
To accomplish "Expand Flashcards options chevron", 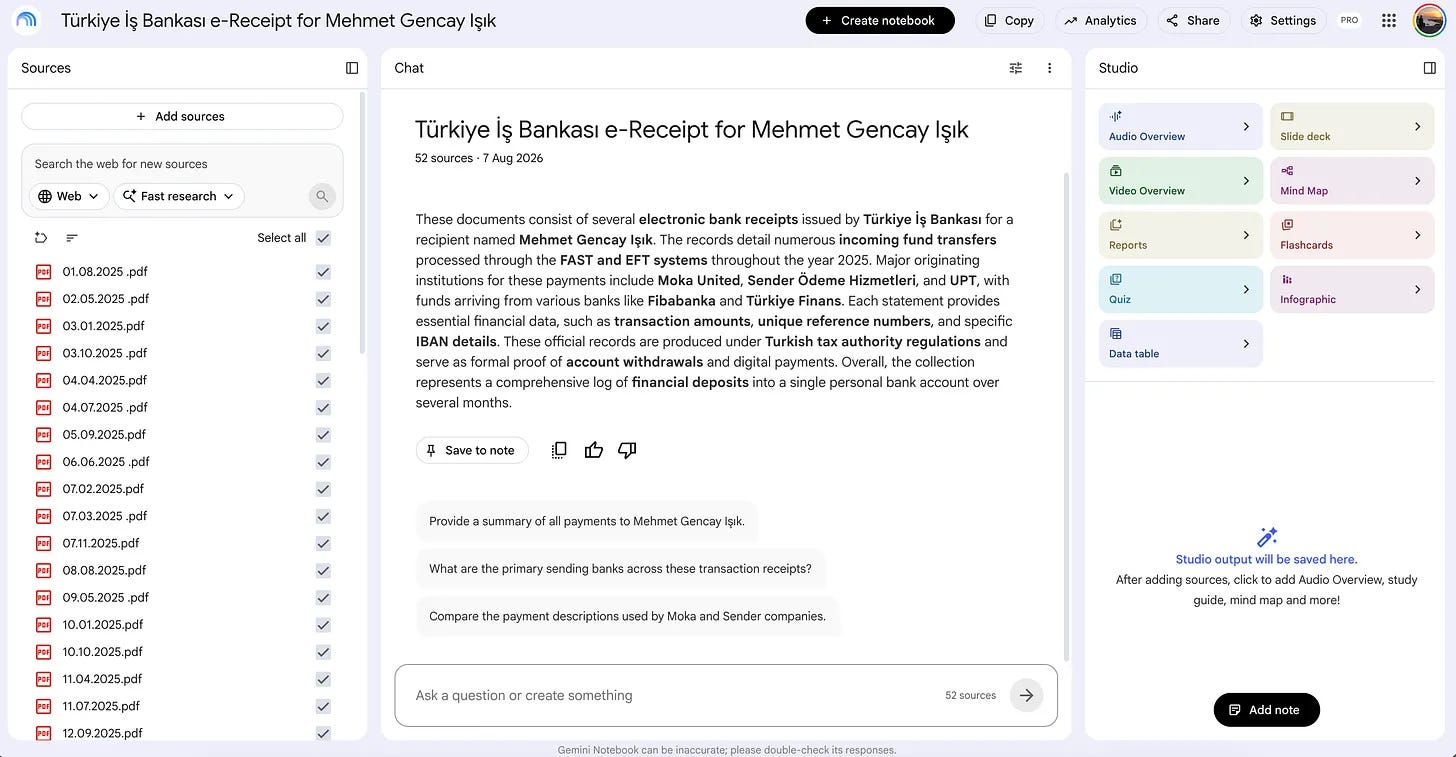I will [x=1418, y=235].
